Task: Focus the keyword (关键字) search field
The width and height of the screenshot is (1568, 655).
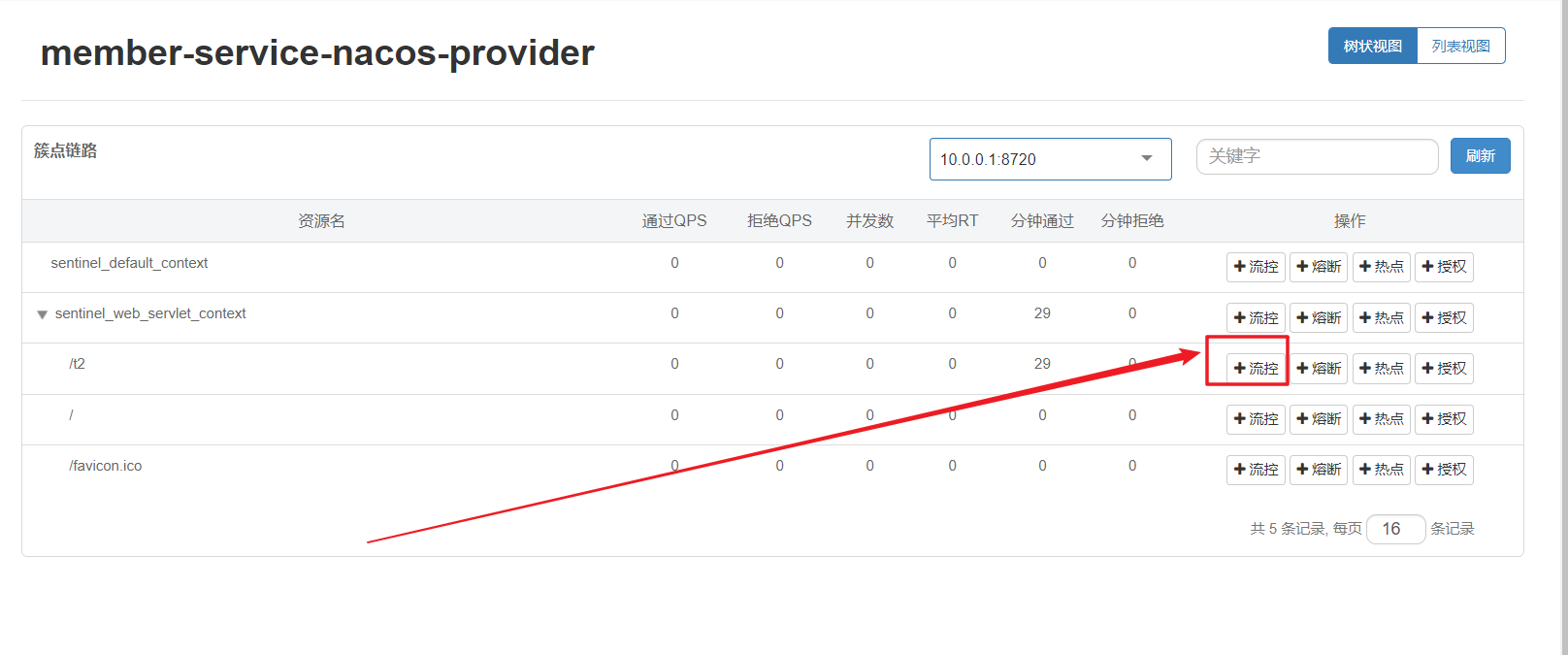Action: [1317, 156]
